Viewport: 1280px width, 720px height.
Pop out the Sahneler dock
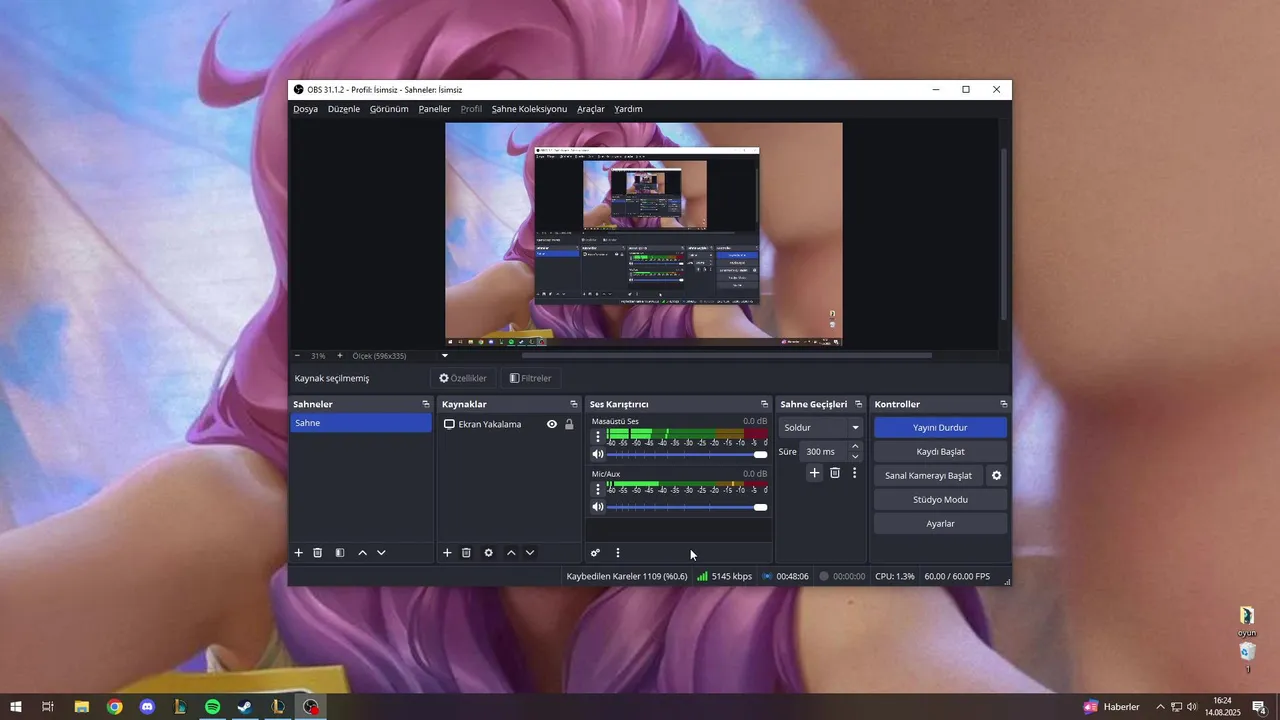tap(426, 404)
